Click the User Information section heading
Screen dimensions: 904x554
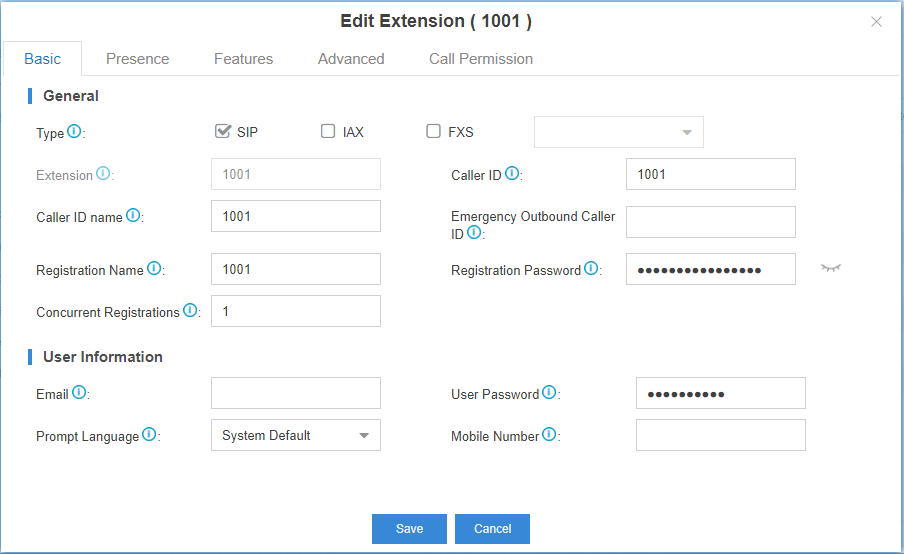tap(103, 357)
